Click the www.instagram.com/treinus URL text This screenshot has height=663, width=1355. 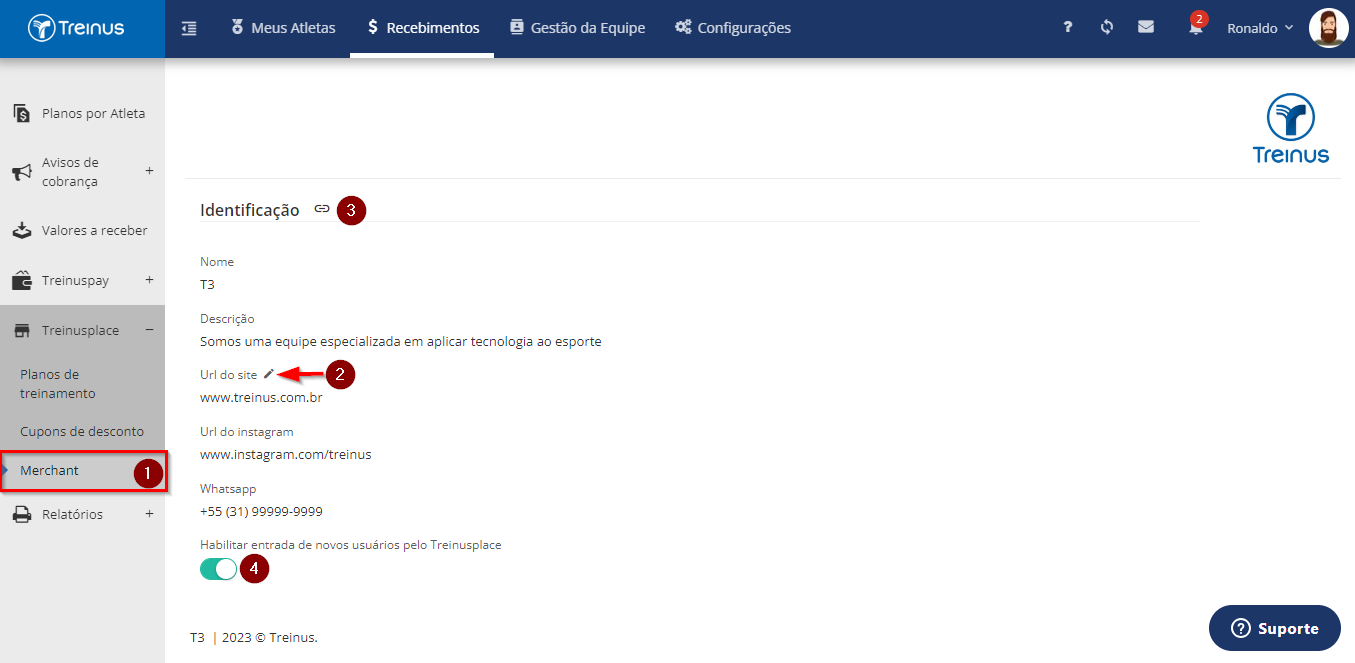pos(286,455)
